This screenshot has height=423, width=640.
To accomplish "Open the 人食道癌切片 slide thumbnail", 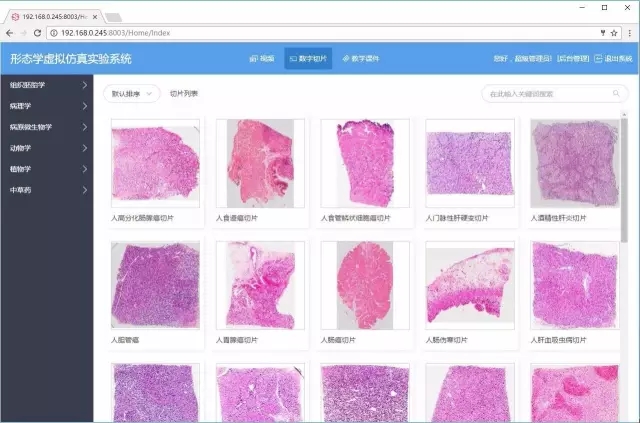I will [259, 163].
